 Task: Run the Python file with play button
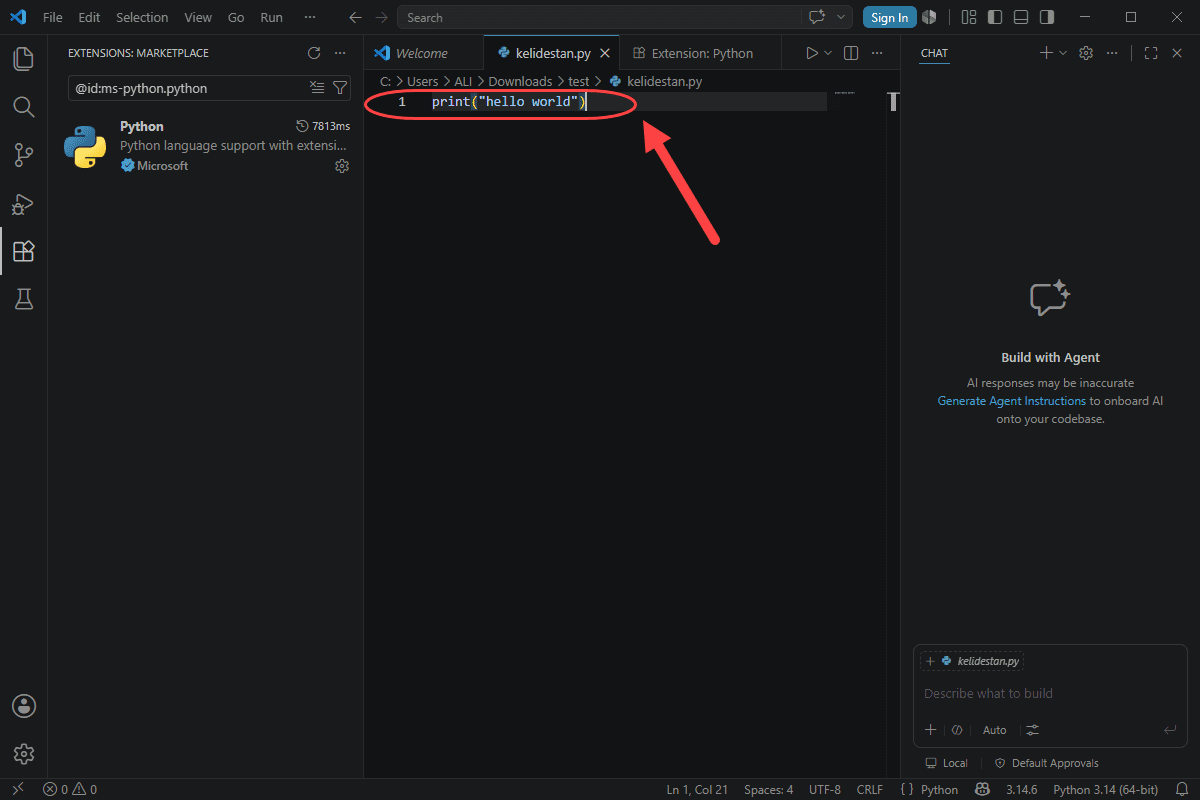812,53
